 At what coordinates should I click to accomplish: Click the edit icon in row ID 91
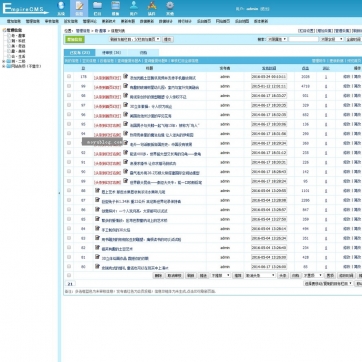126,162
